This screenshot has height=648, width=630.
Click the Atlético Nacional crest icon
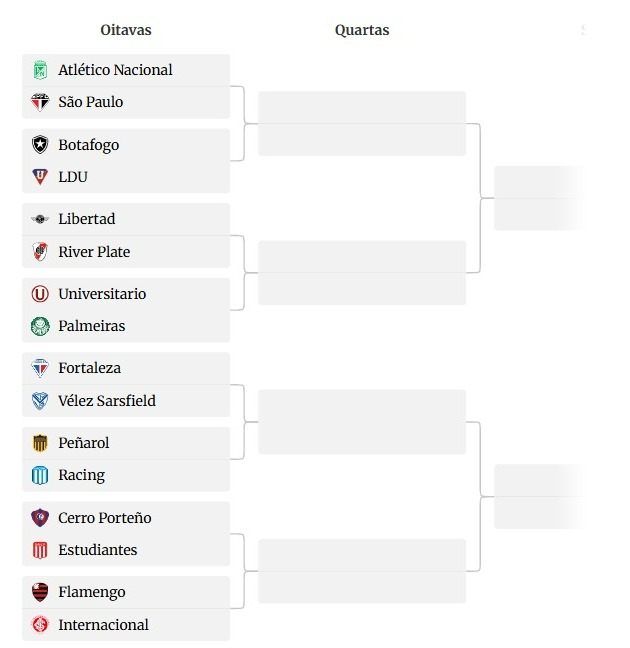pyautogui.click(x=40, y=70)
